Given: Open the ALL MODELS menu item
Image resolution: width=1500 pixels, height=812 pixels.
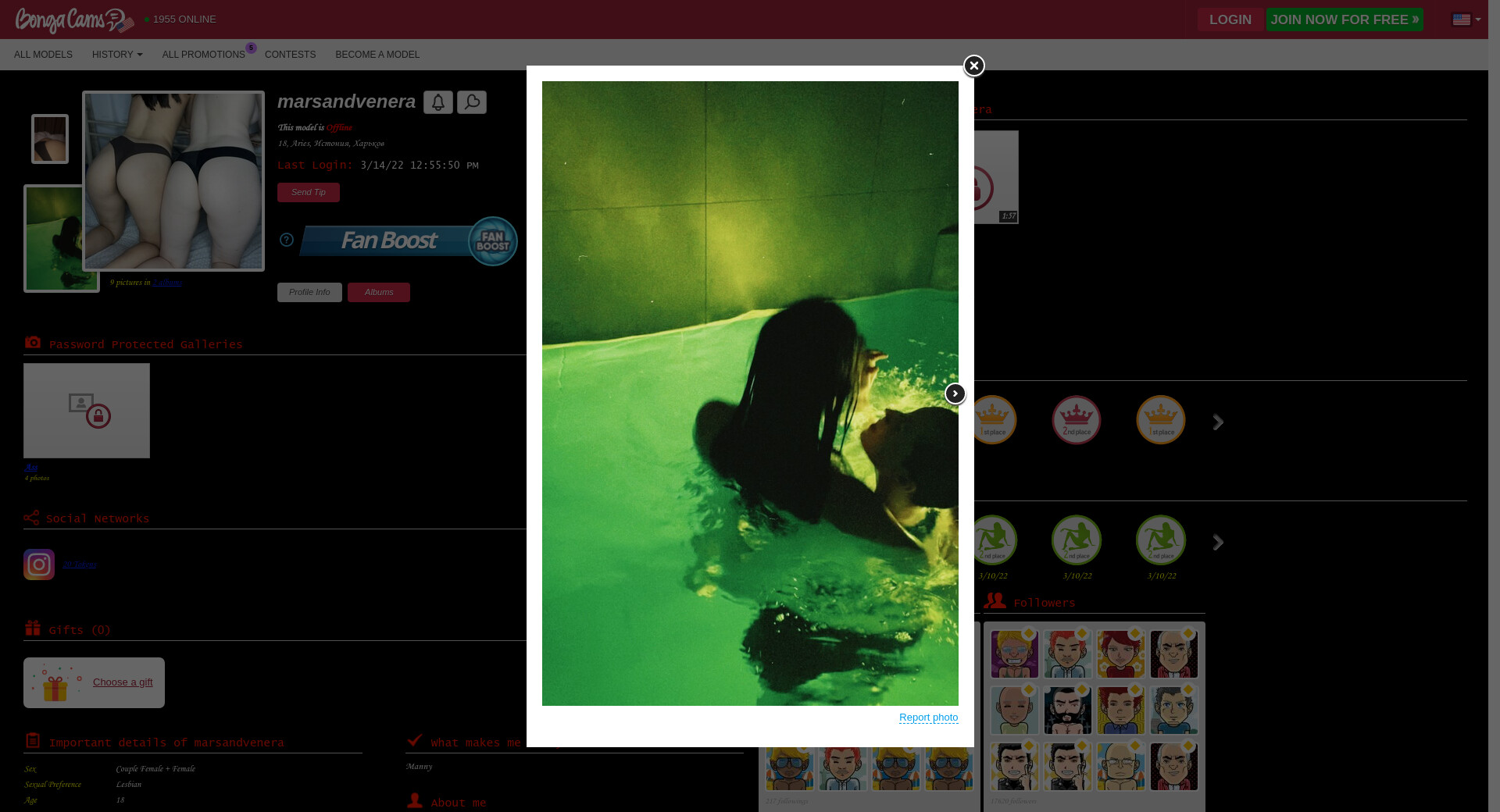Looking at the screenshot, I should 43,55.
